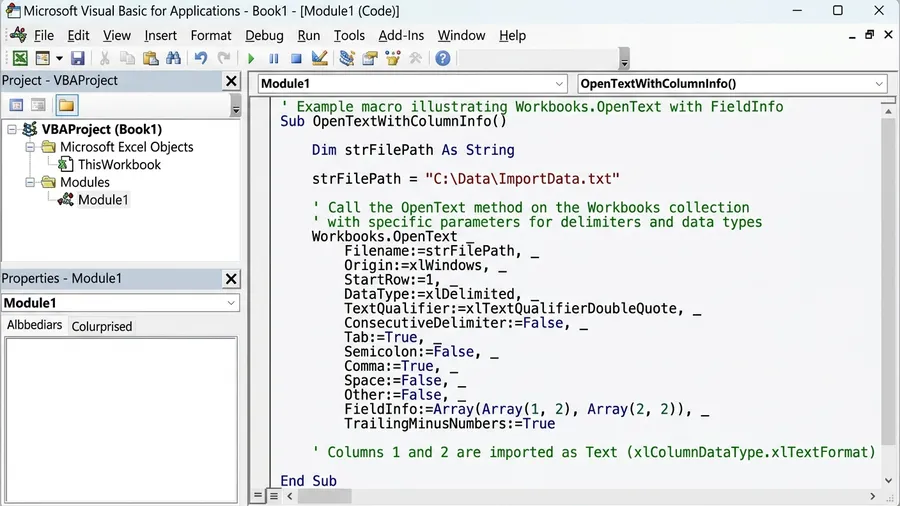Click the View Object icon in Project pane
Screen dimensions: 900x506
point(38,105)
